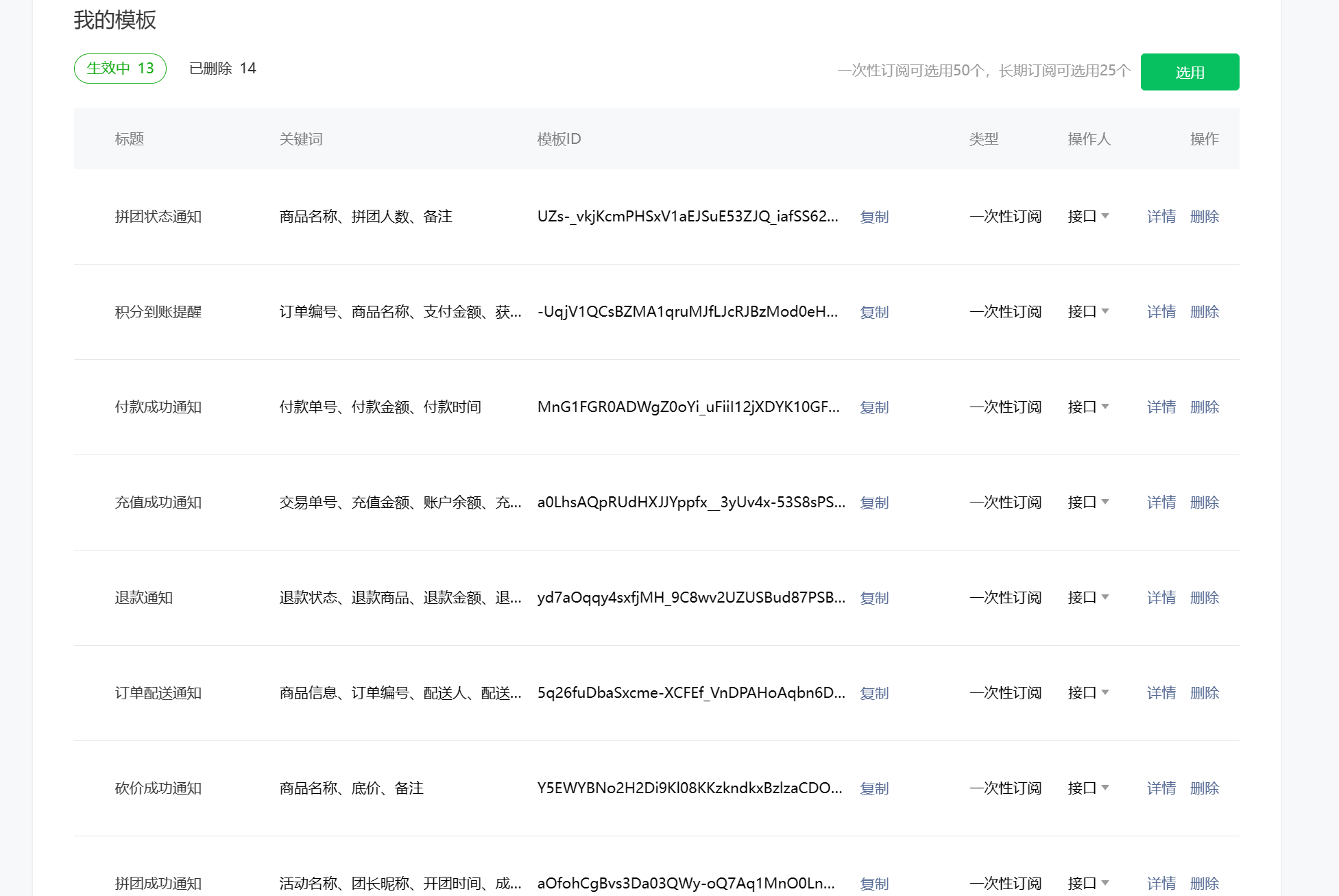Select the title 积分到账提醒
This screenshot has width=1339, height=896.
tap(158, 312)
